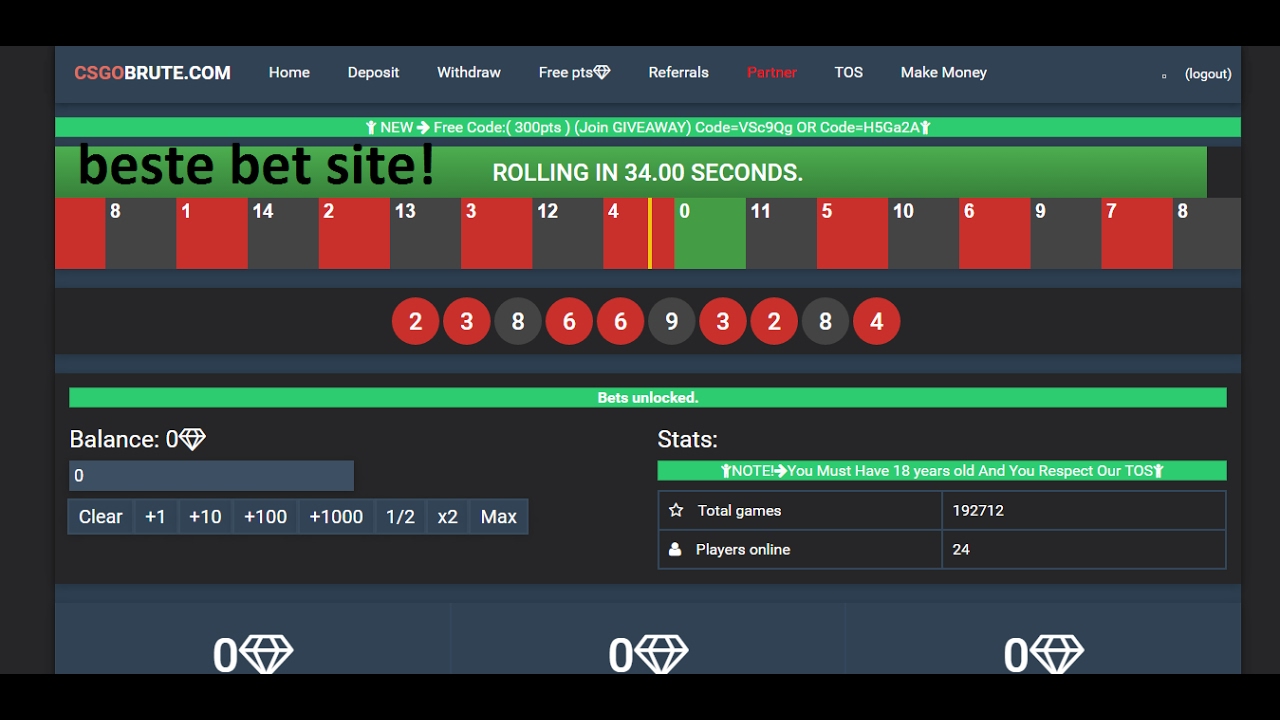The image size is (1280, 720).
Task: Click the logout link
Action: tap(1208, 74)
